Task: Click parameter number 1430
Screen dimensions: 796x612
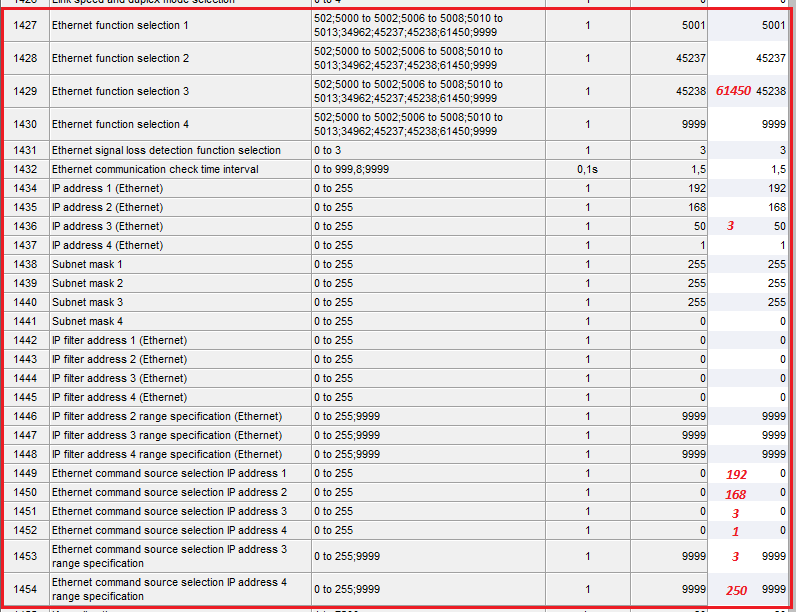Action: coord(25,124)
